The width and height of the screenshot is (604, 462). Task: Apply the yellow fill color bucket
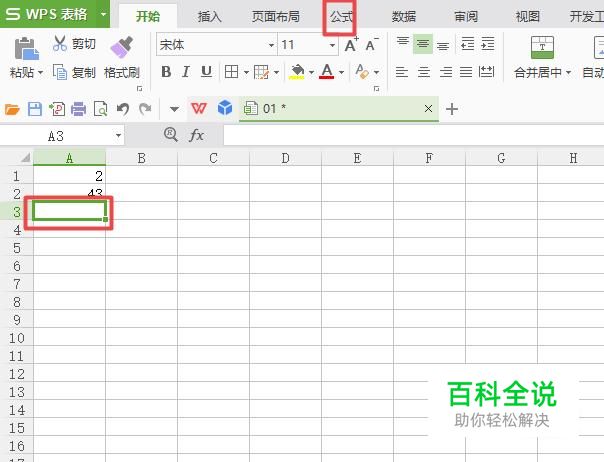point(297,72)
